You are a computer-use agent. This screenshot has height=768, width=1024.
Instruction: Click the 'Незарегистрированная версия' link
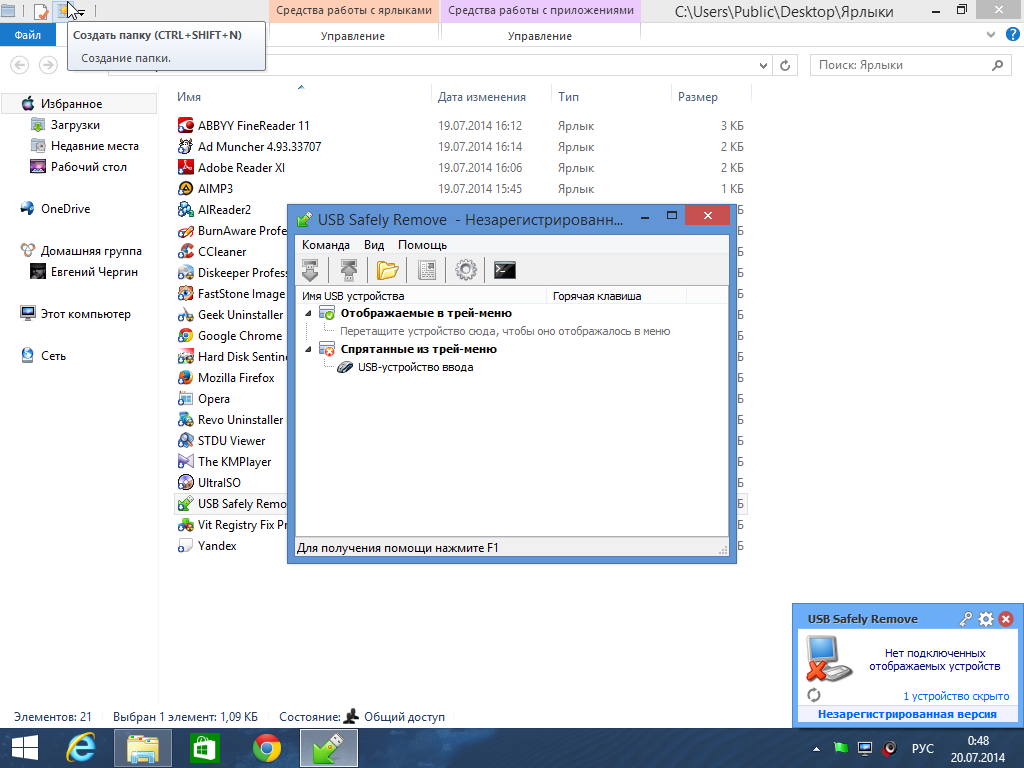tap(906, 714)
